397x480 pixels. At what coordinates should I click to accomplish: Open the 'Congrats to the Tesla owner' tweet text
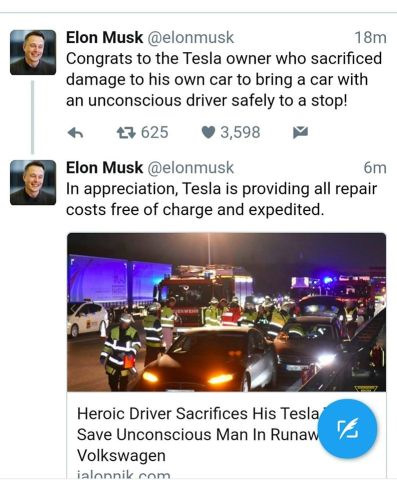[224, 79]
